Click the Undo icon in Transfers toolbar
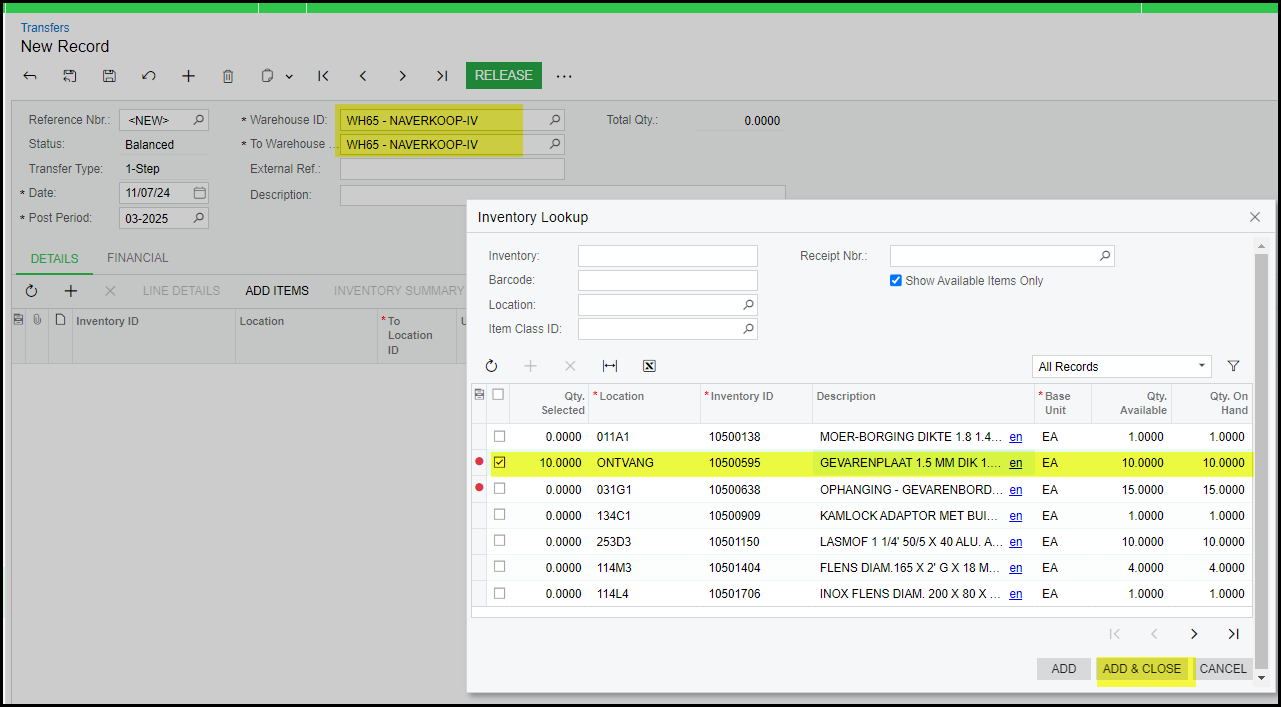 pos(149,76)
